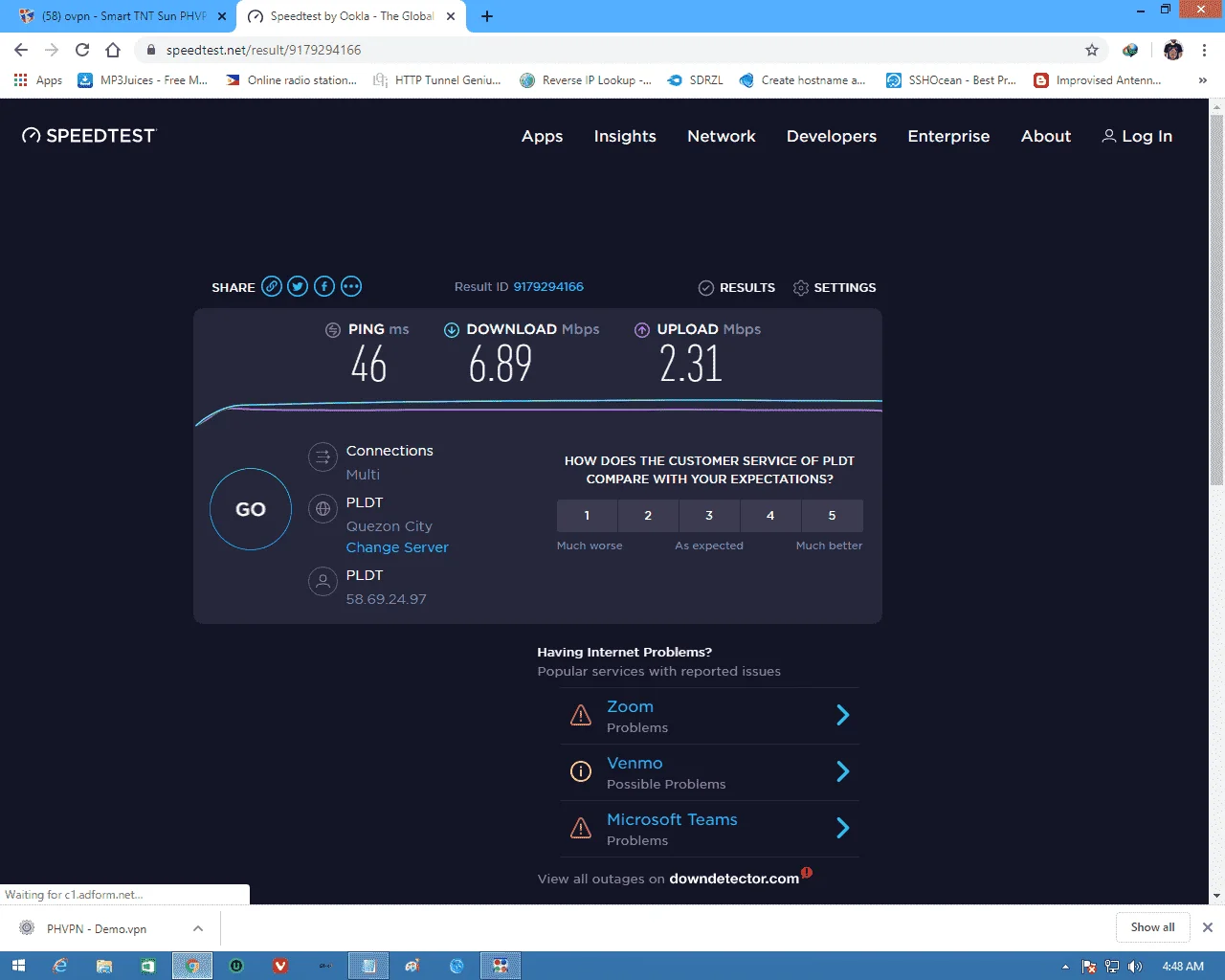Viewport: 1225px width, 980px height.
Task: Rate PLDT customer service 1
Action: point(587,515)
